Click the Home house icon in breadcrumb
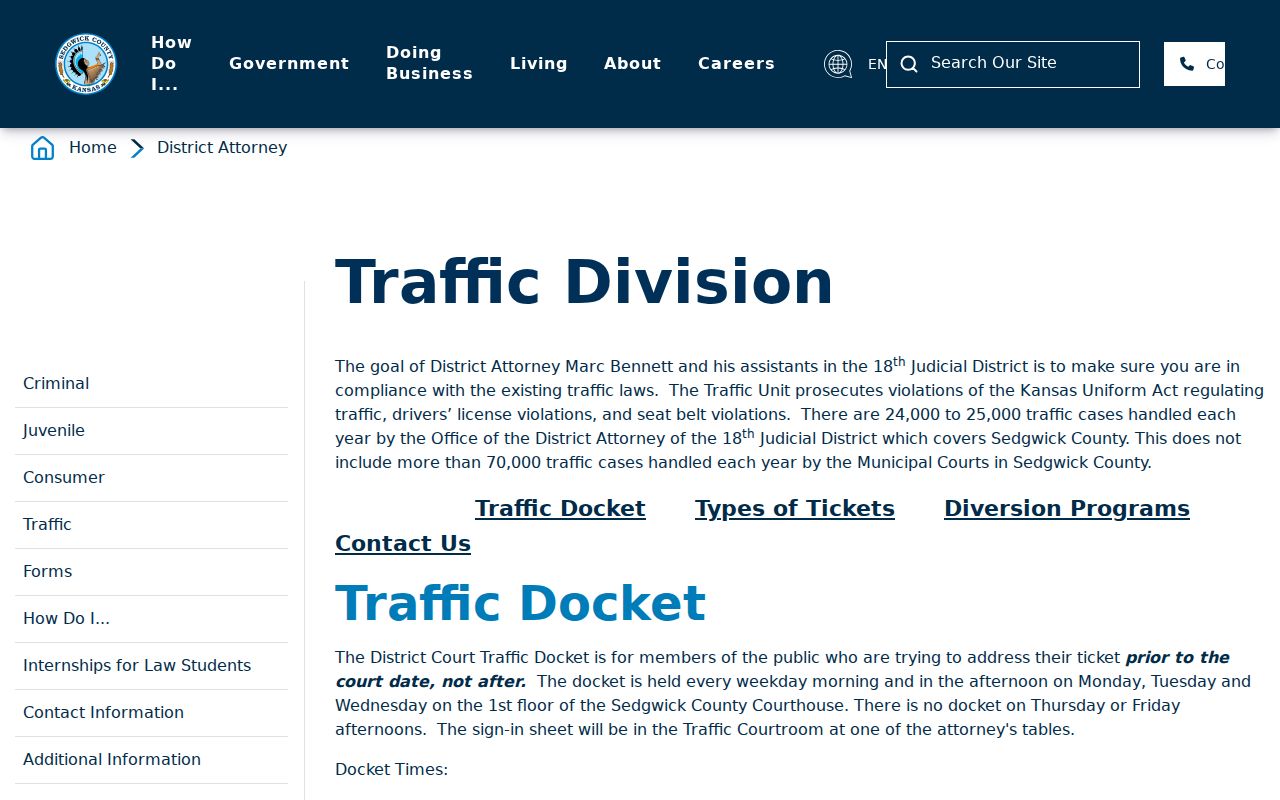Screen dimensions: 1280x800 point(43,148)
